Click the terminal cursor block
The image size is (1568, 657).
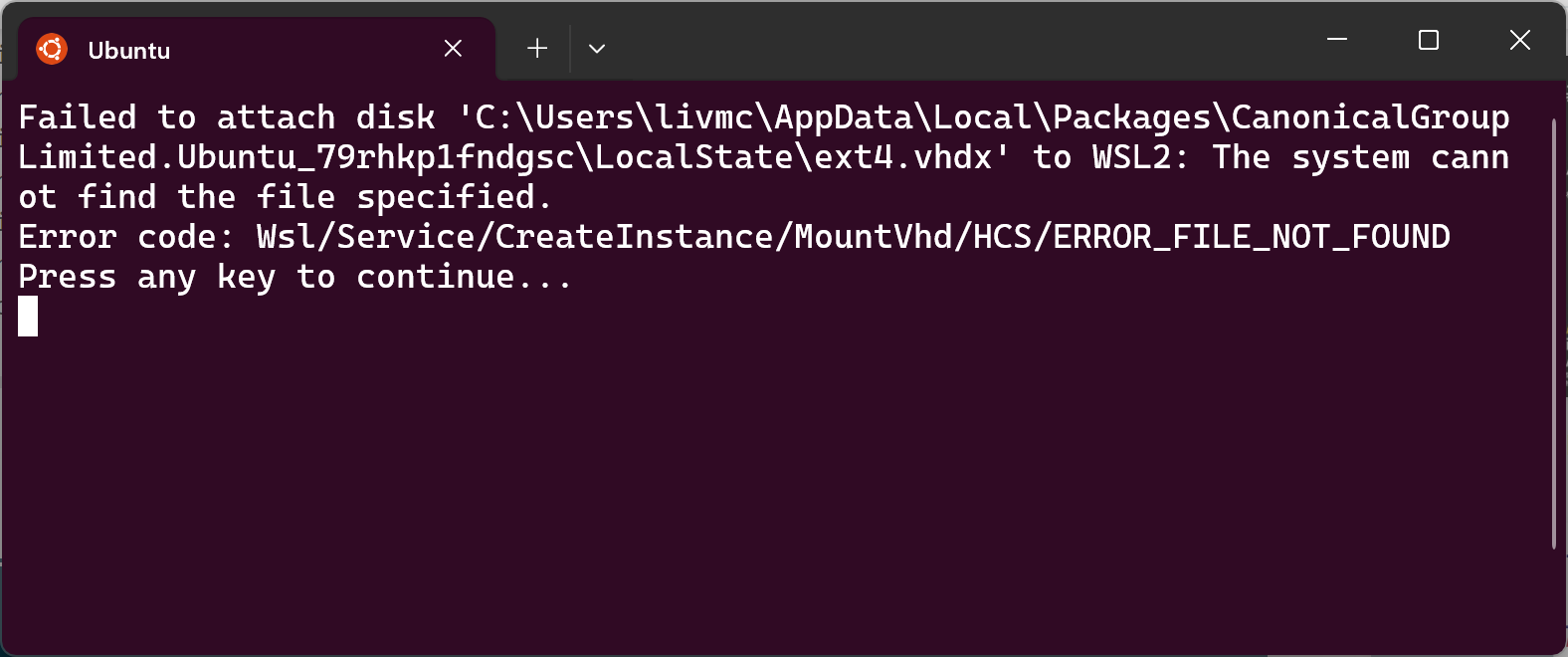(x=29, y=317)
